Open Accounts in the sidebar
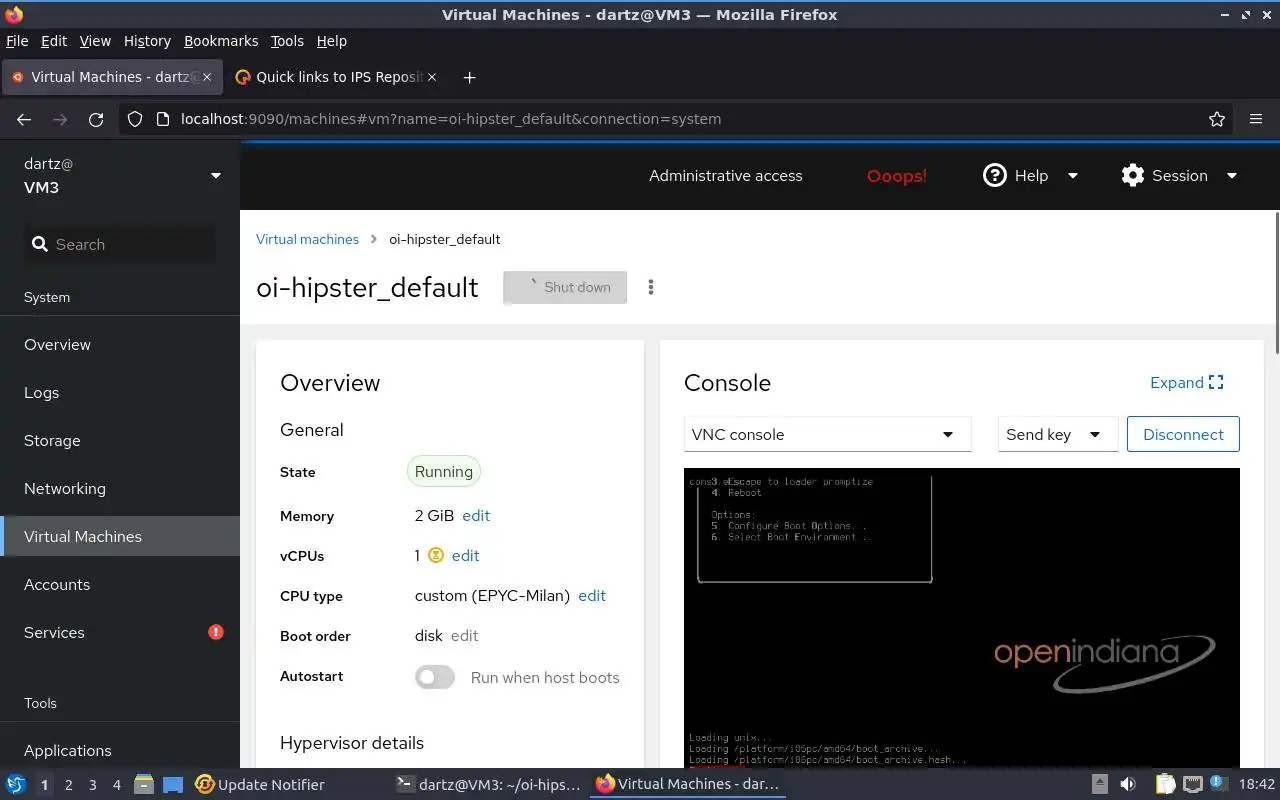The width and height of the screenshot is (1280, 800). pyautogui.click(x=120, y=584)
